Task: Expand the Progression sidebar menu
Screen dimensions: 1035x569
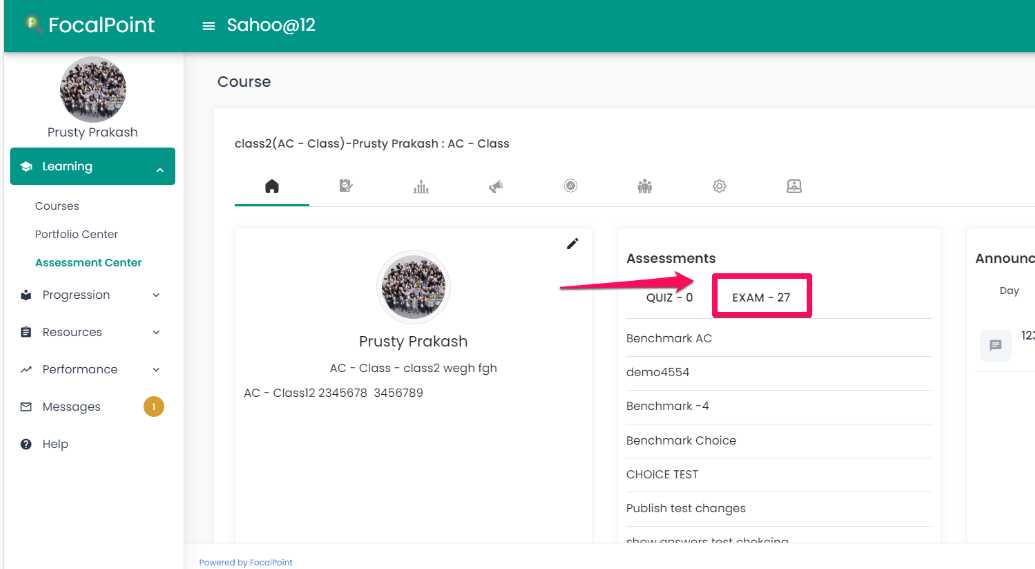Action: [x=91, y=295]
